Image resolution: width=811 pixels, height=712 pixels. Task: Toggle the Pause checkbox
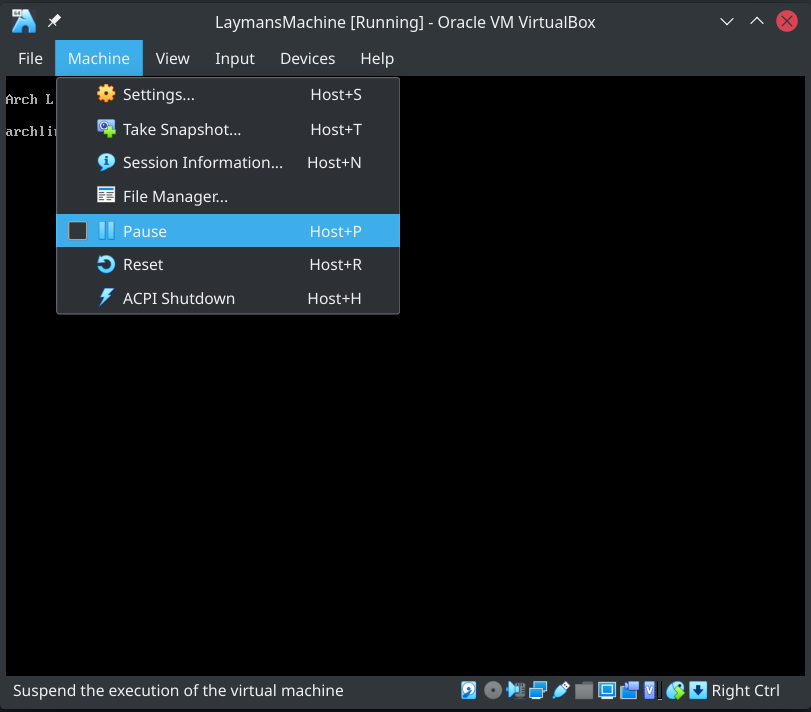click(x=78, y=231)
